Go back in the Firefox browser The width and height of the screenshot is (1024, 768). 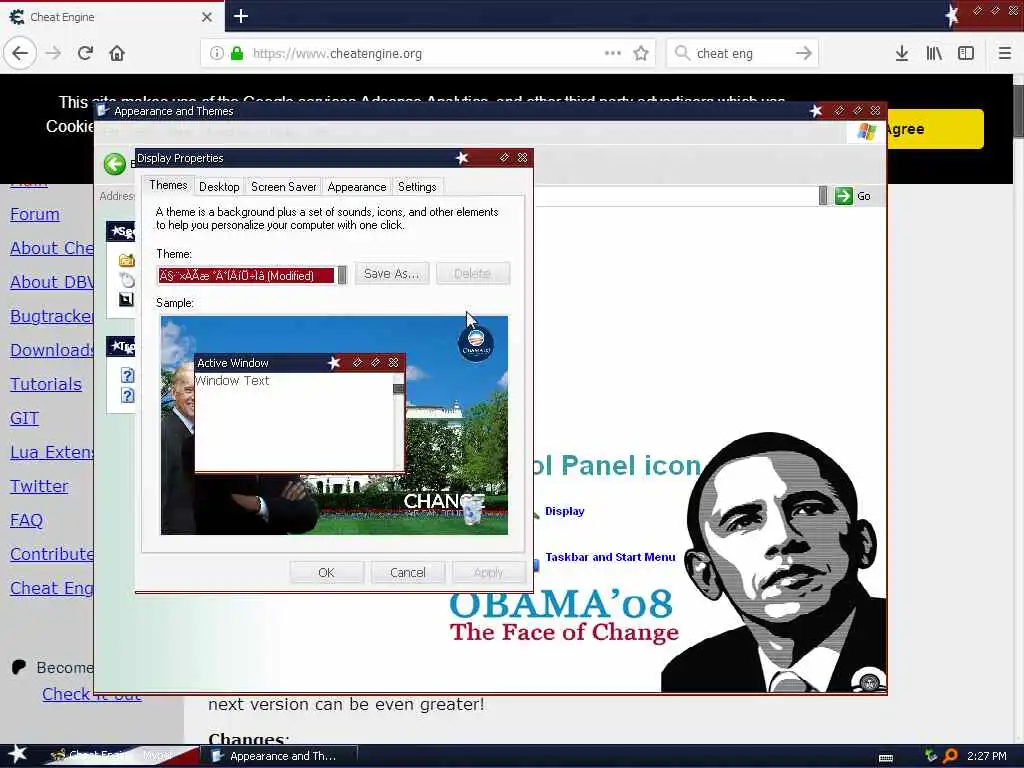click(20, 53)
